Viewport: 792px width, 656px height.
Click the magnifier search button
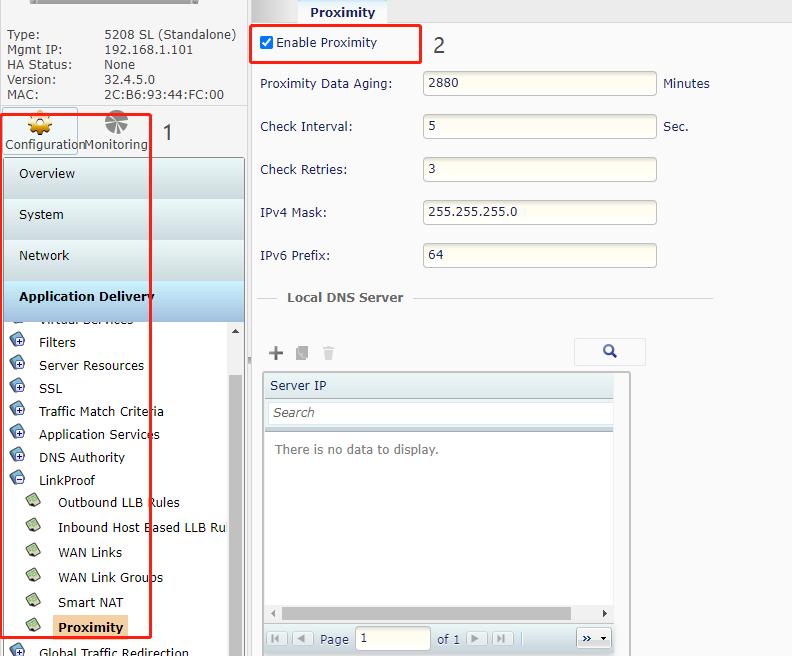610,351
